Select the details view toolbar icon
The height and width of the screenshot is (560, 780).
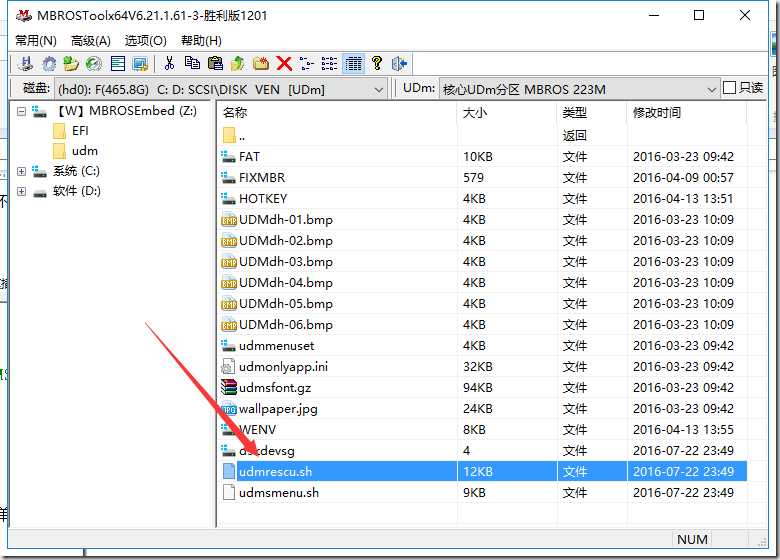click(x=354, y=63)
